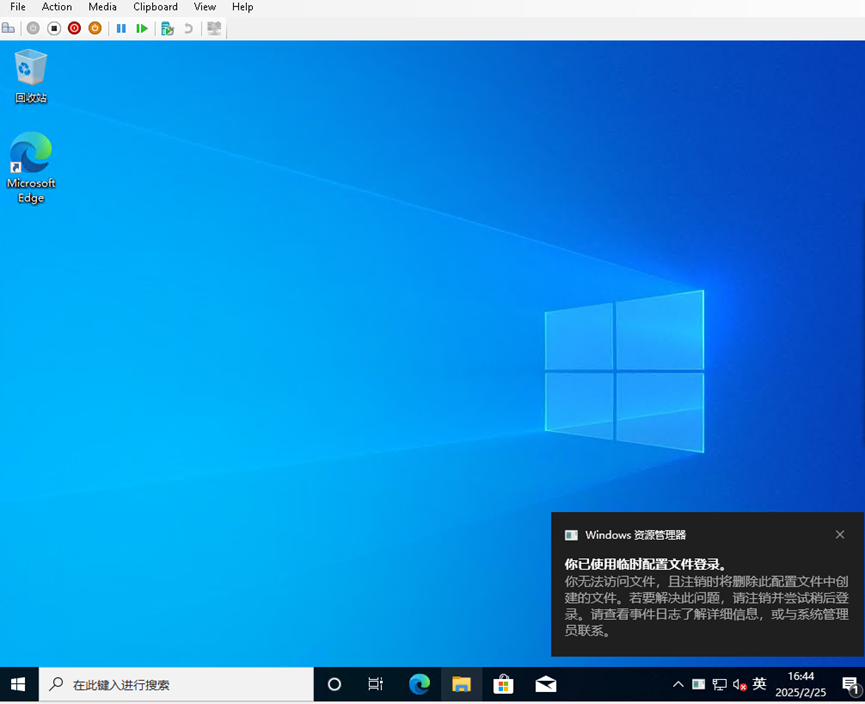Click the tray icon beside the chevron

click(x=698, y=685)
